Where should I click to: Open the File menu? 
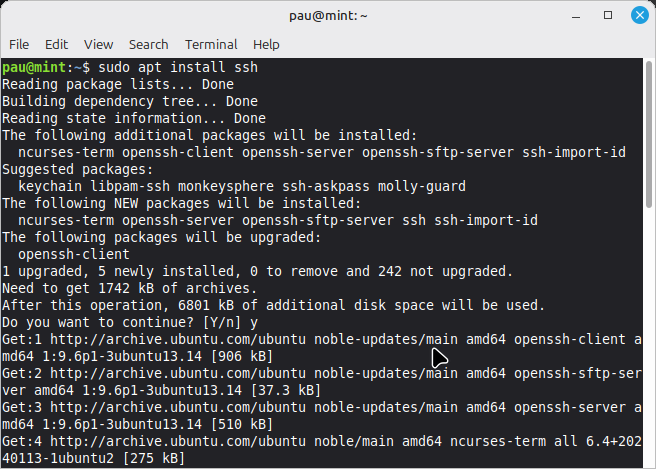click(x=19, y=44)
